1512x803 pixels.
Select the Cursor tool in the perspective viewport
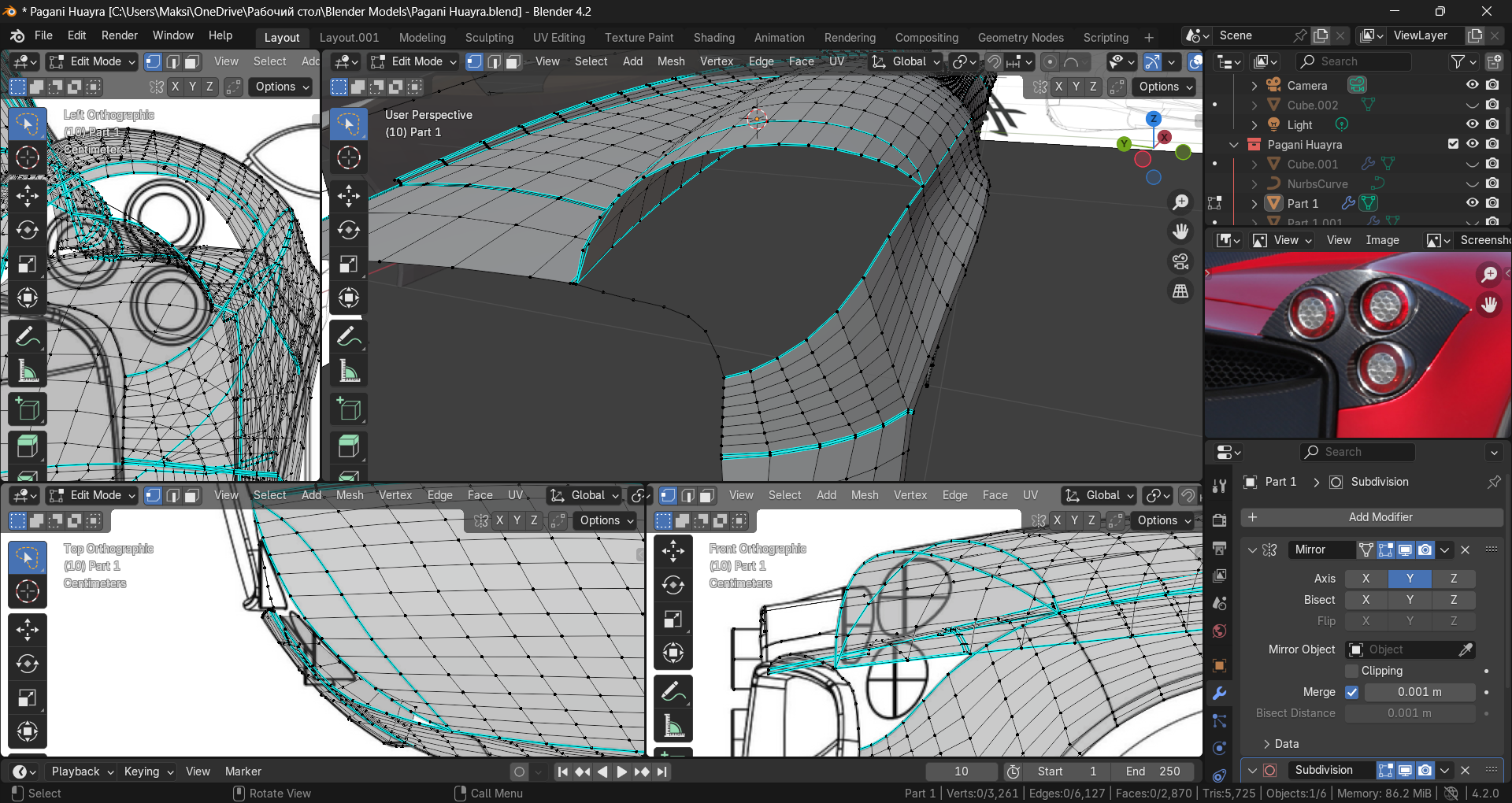348,157
